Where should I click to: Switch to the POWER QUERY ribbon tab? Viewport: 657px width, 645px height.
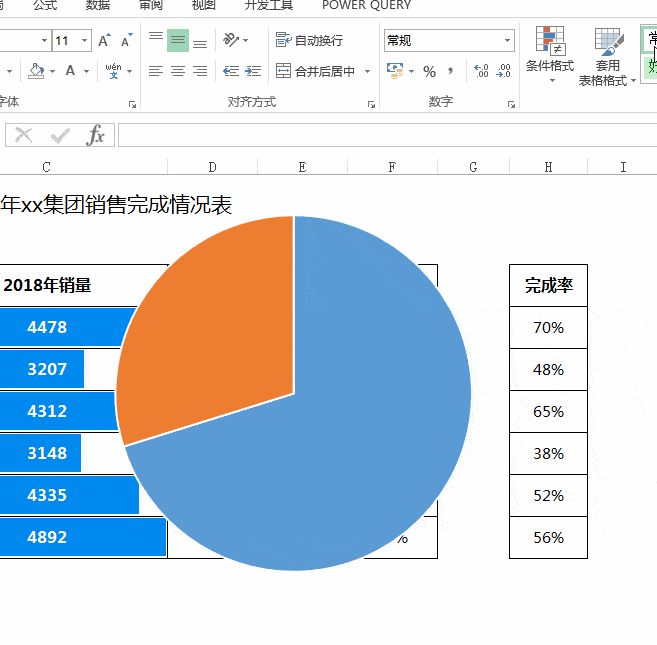pyautogui.click(x=367, y=5)
